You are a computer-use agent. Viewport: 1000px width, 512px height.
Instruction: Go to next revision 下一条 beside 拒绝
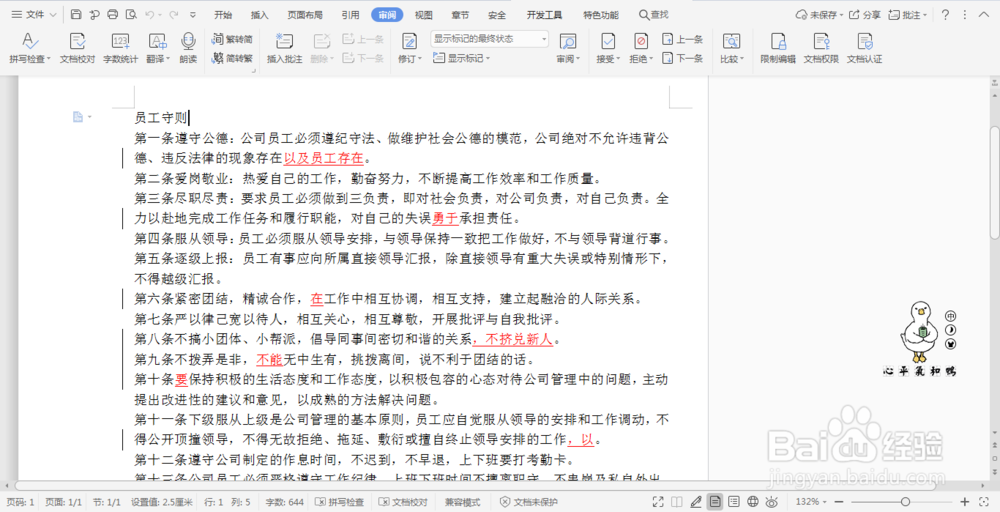[x=682, y=58]
